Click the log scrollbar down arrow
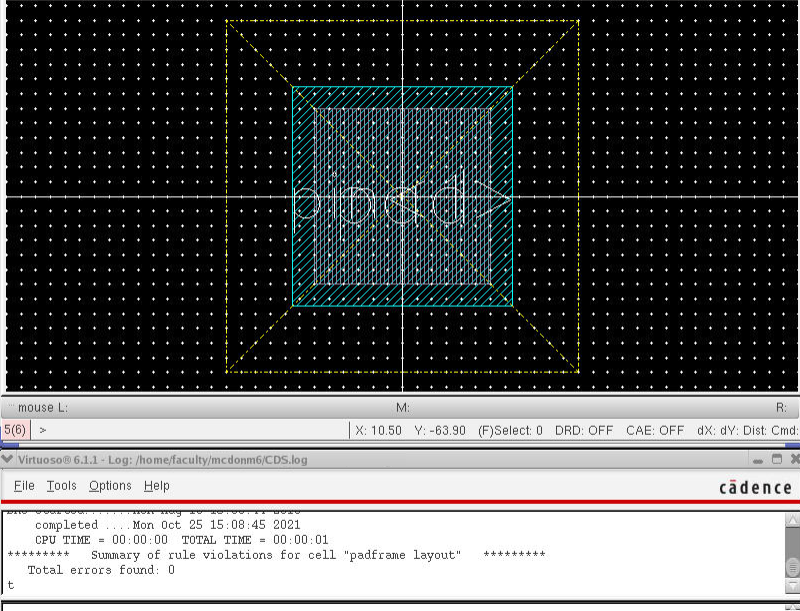800x611 pixels. click(792, 586)
